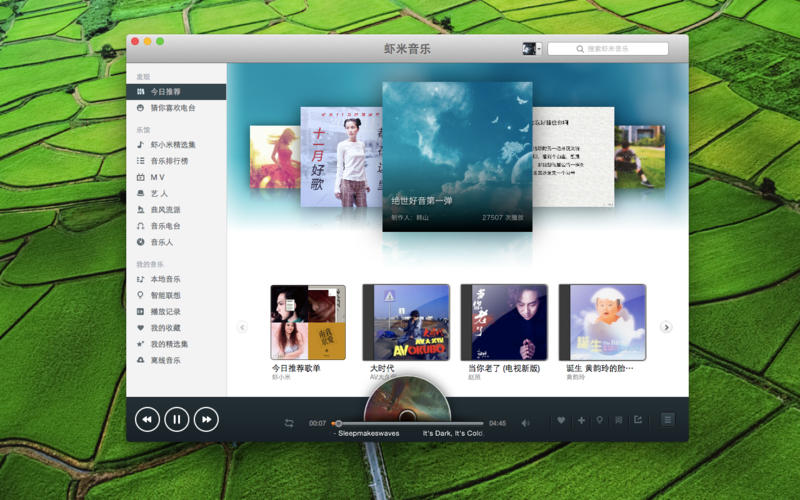
Task: Mute with the volume speaker icon
Action: 525,423
